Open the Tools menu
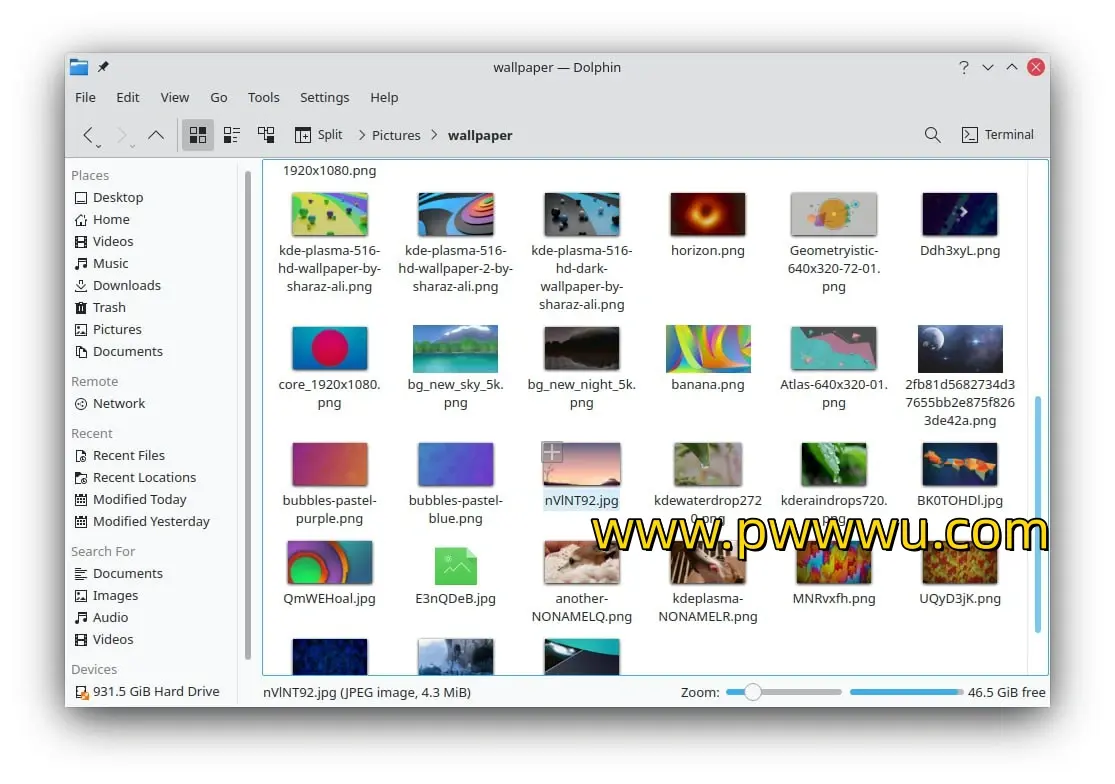The height and width of the screenshot is (784, 1115). pyautogui.click(x=263, y=97)
